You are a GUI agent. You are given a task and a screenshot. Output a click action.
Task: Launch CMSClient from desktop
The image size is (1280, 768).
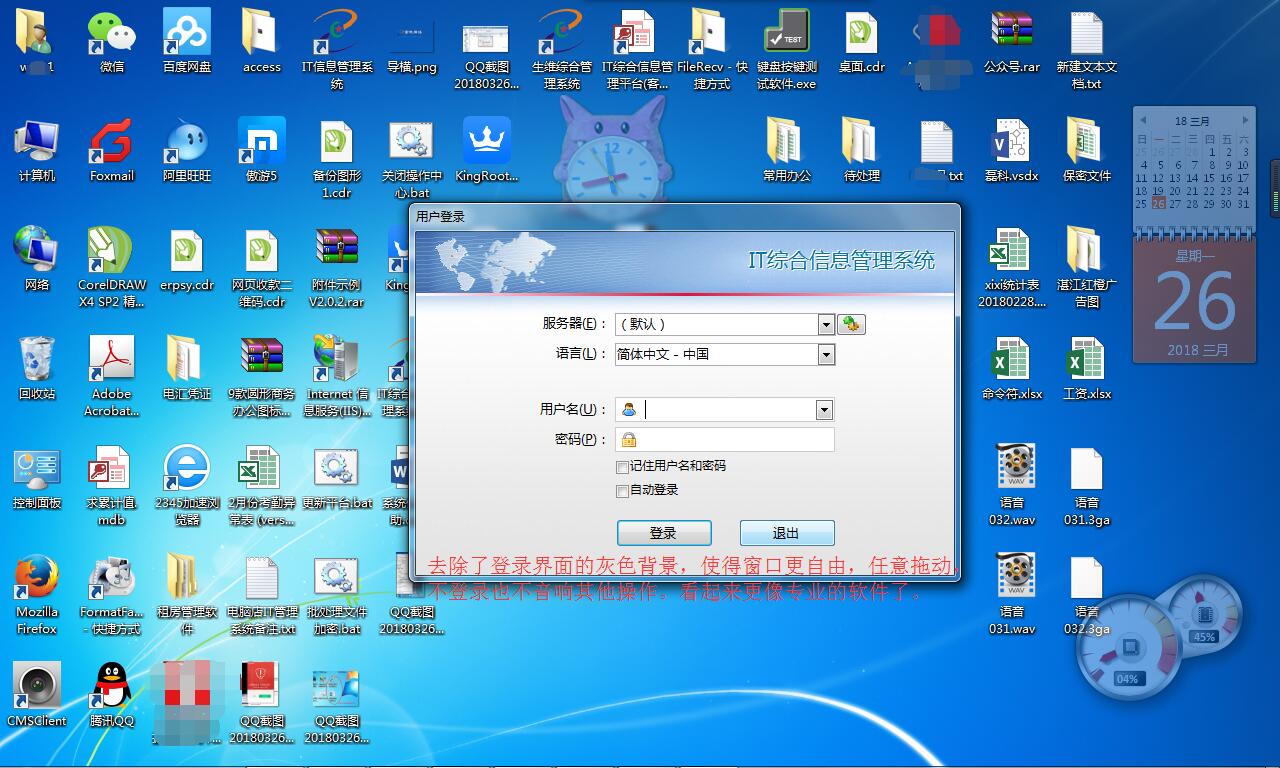click(37, 696)
